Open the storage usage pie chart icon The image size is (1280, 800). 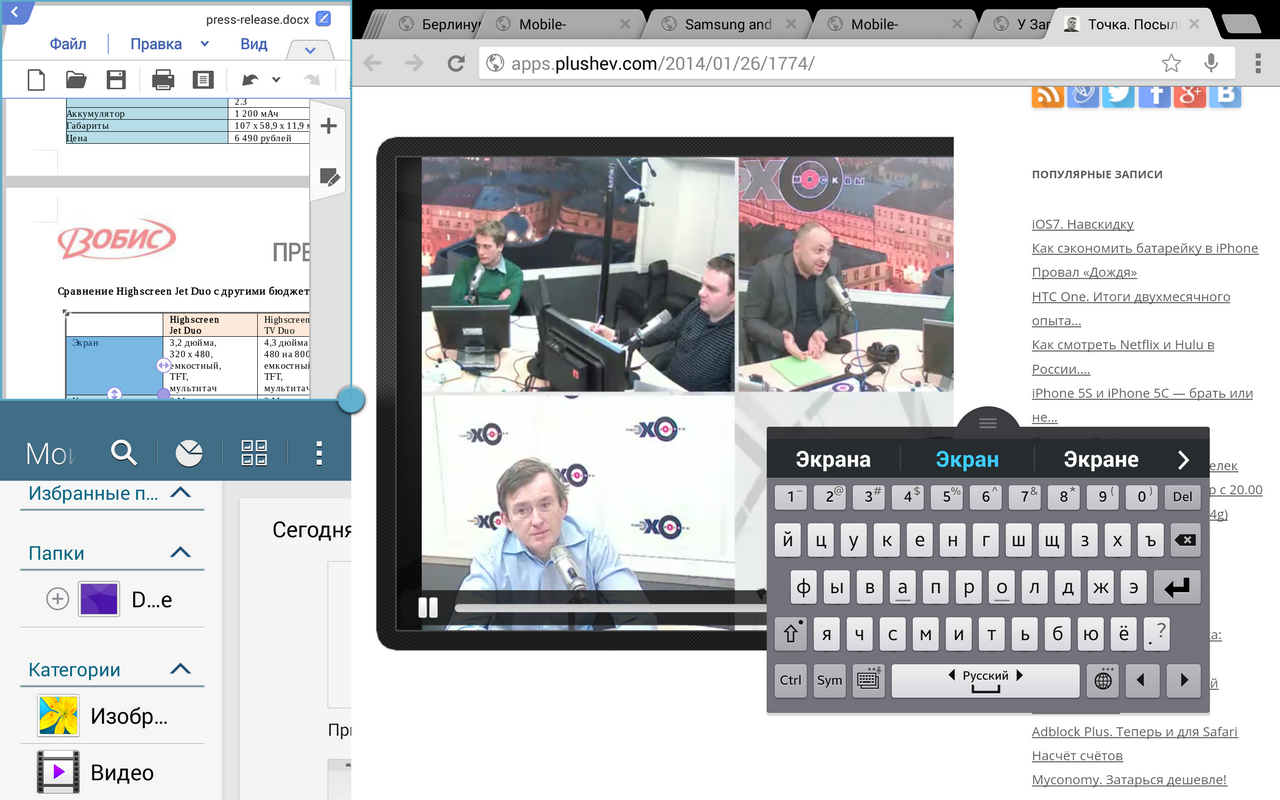188,453
